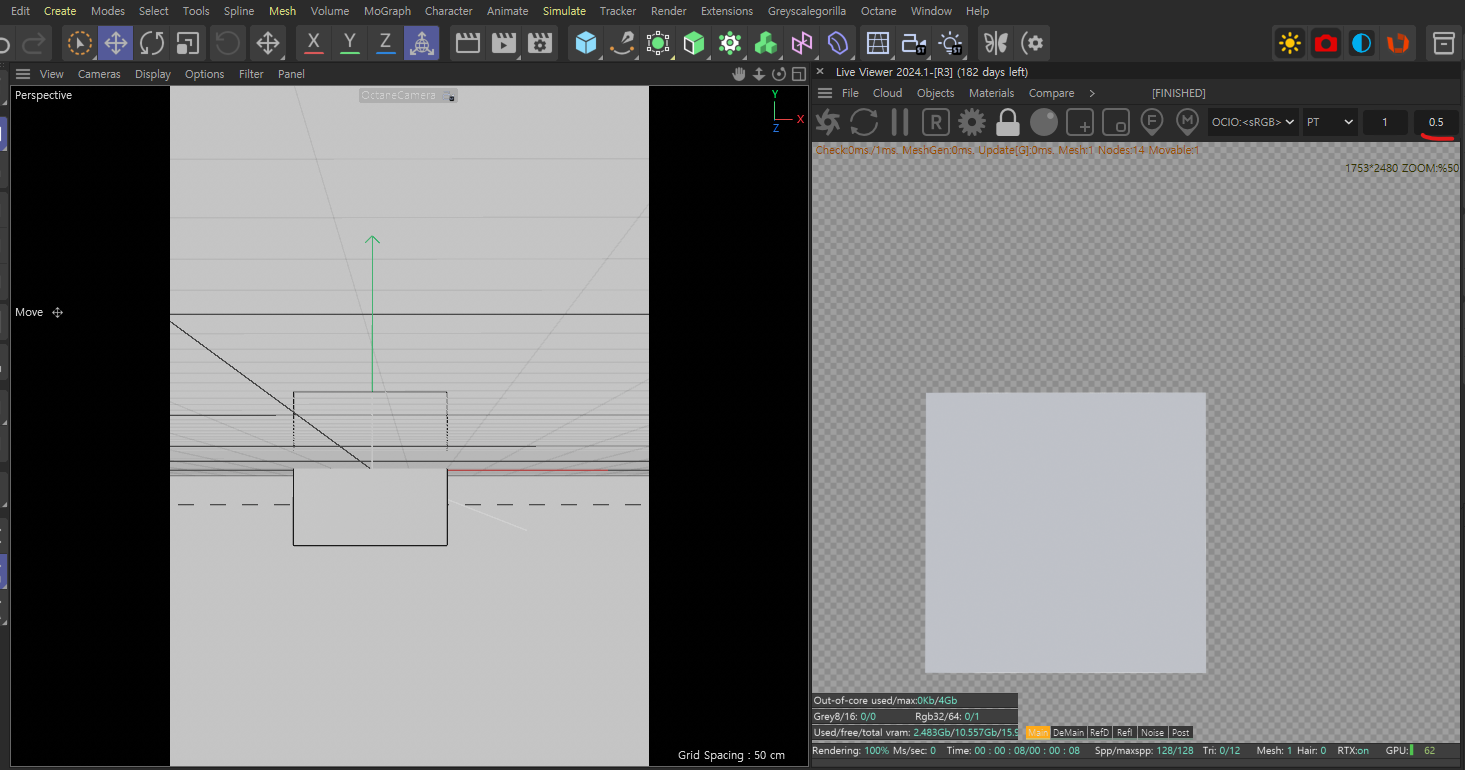
Task: Open the Simulate menu
Action: pos(564,11)
